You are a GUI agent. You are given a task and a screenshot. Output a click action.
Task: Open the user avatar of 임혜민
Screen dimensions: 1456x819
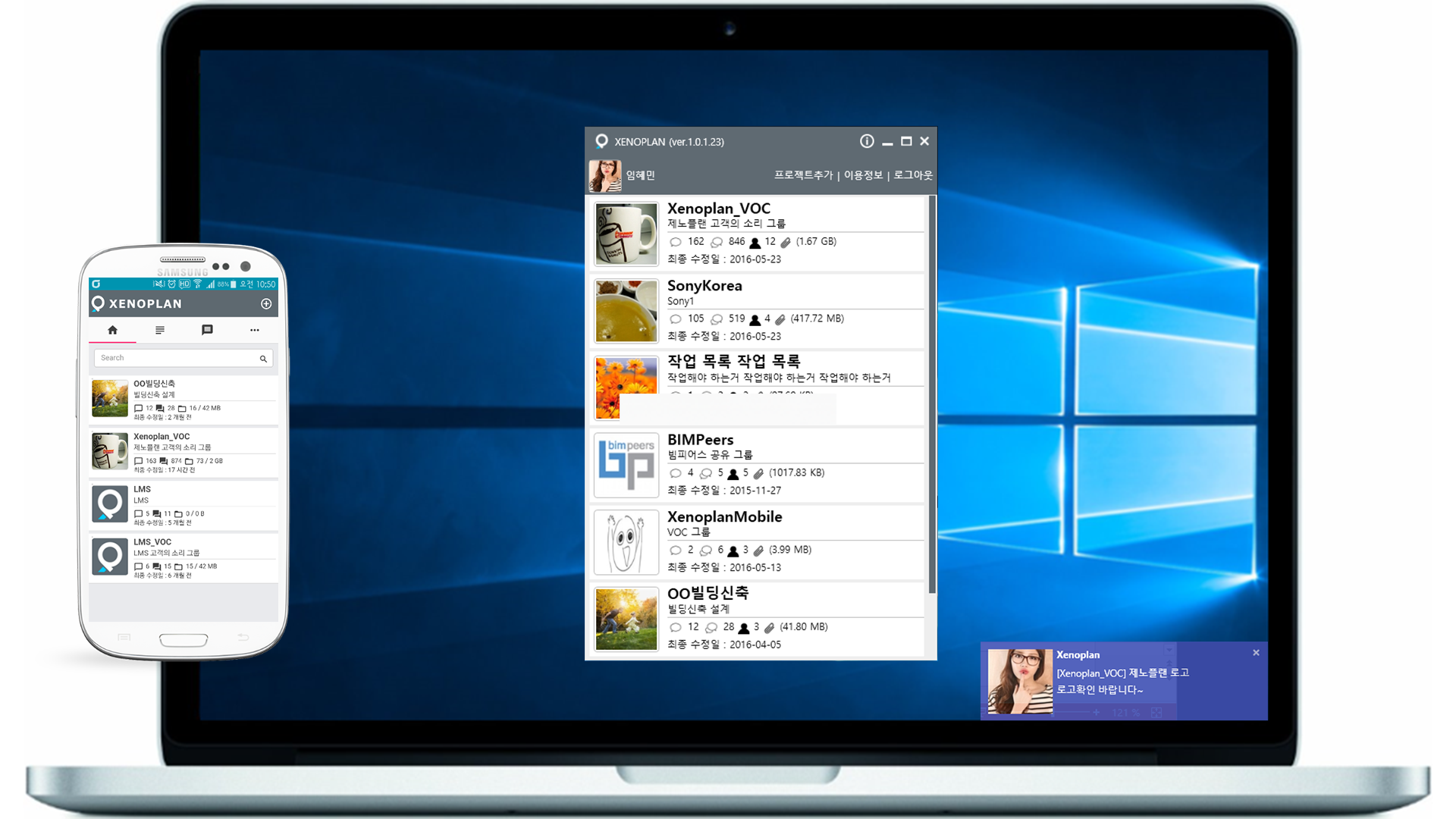[605, 175]
